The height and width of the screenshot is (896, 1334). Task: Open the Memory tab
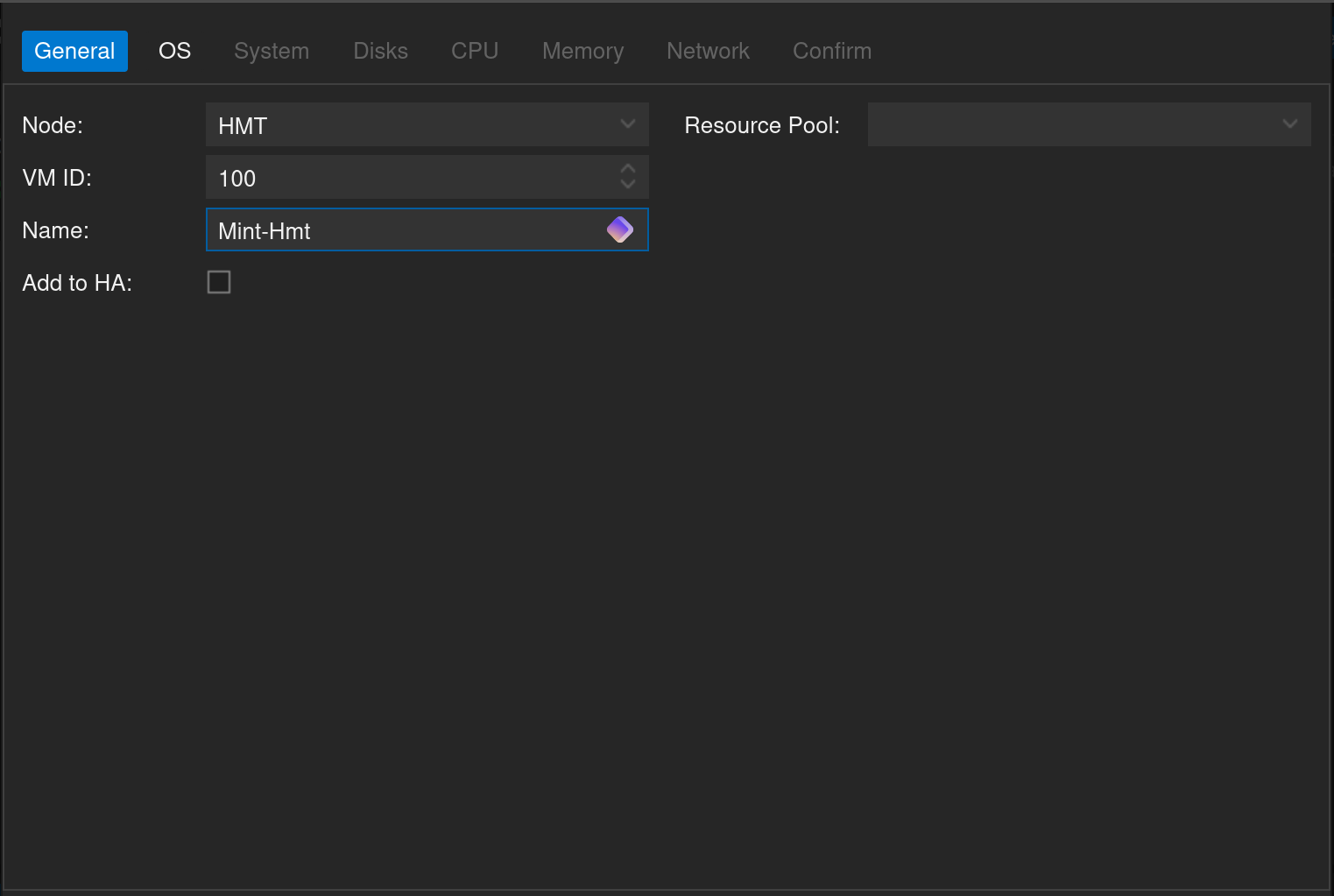[582, 51]
